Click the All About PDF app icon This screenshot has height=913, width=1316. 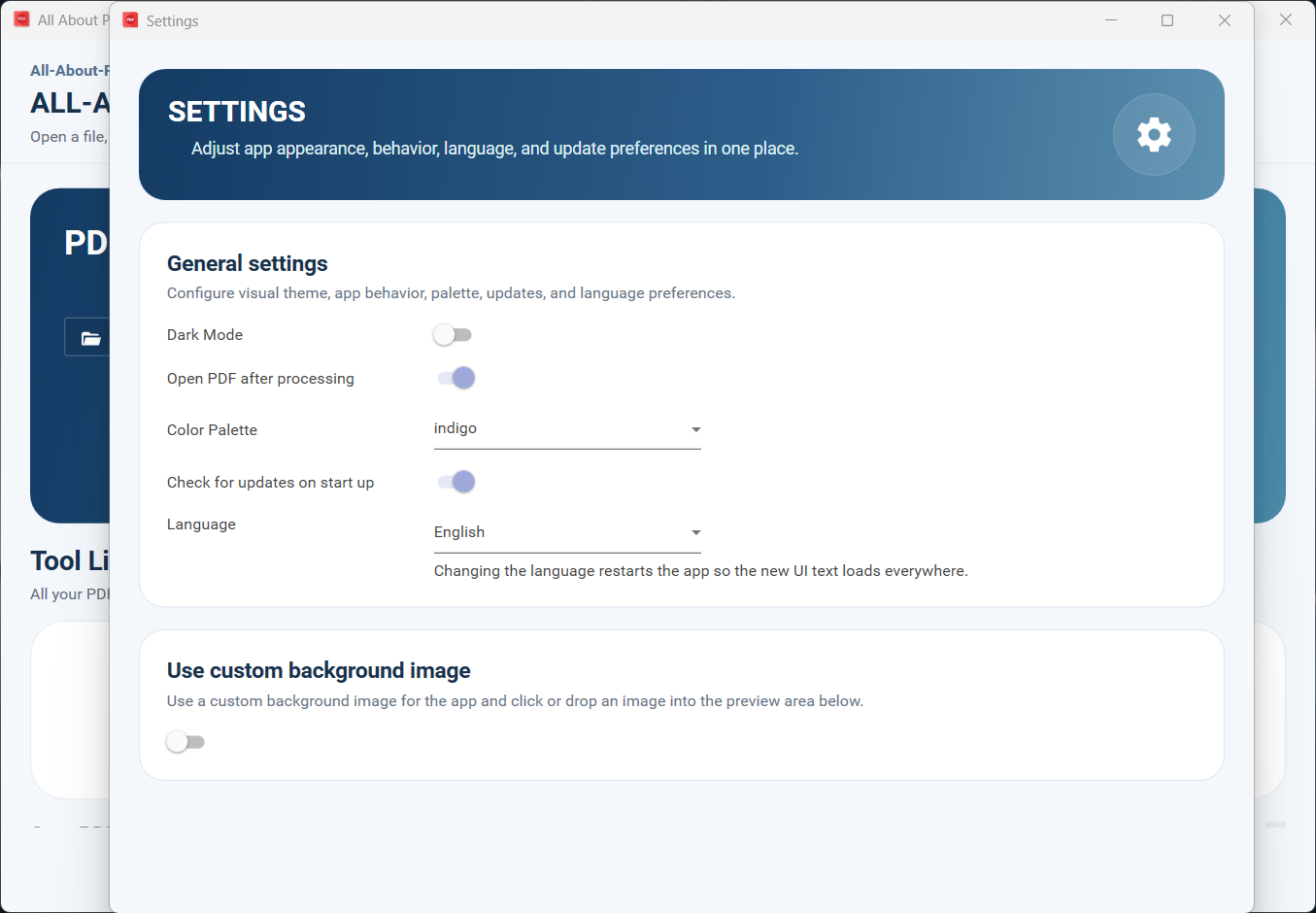(x=21, y=19)
